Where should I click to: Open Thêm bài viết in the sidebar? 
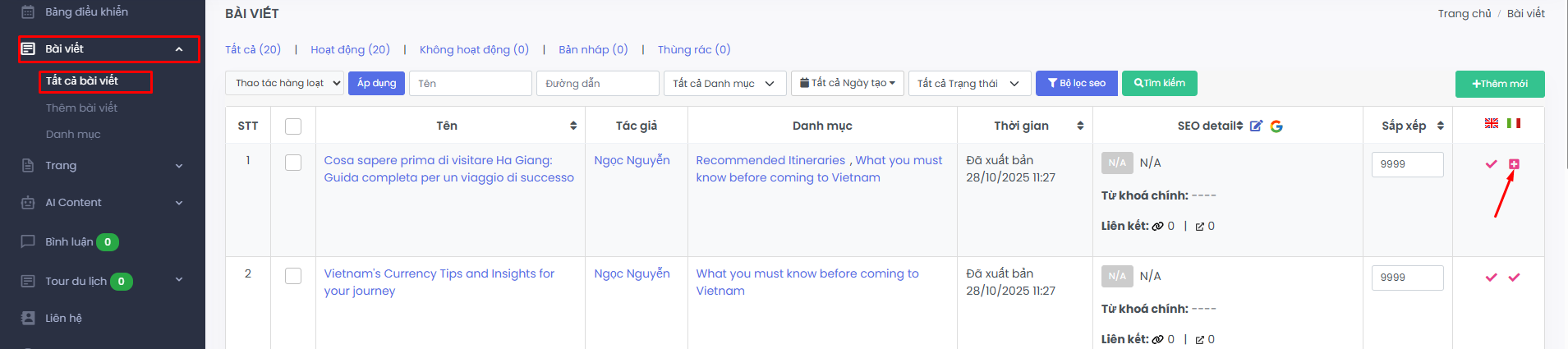pyautogui.click(x=81, y=108)
